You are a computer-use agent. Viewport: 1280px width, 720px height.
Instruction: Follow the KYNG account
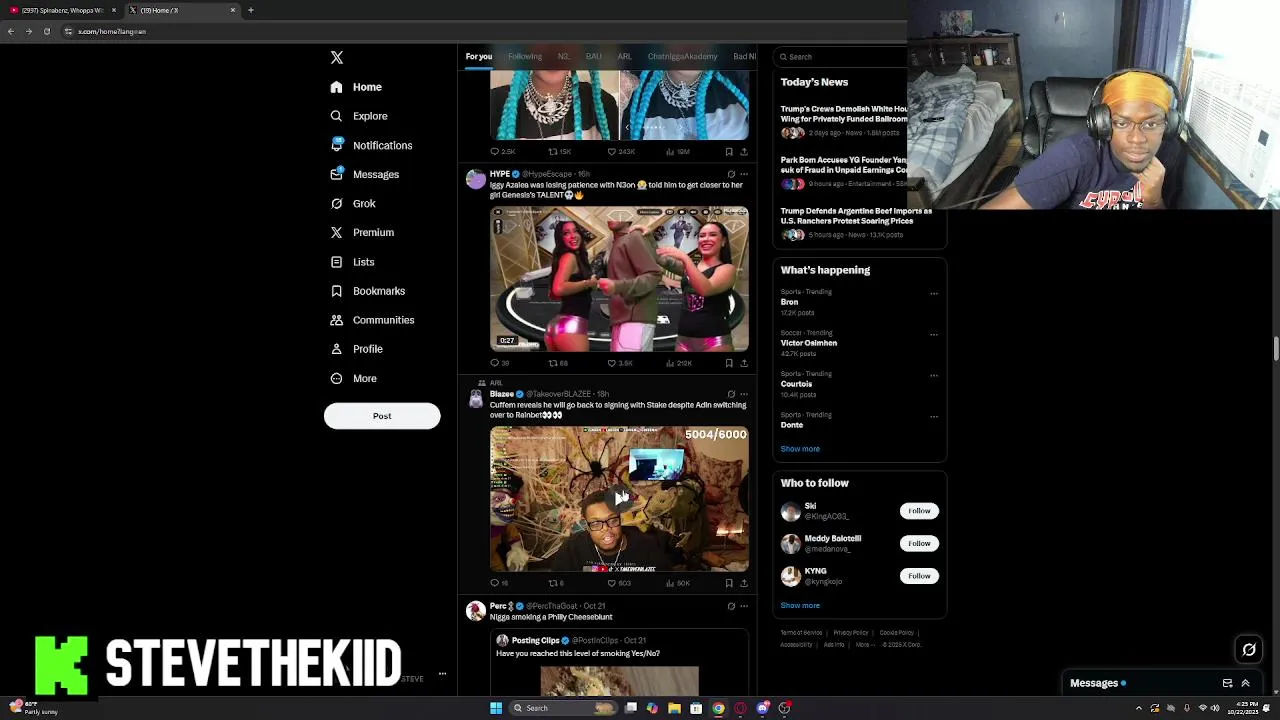point(919,576)
